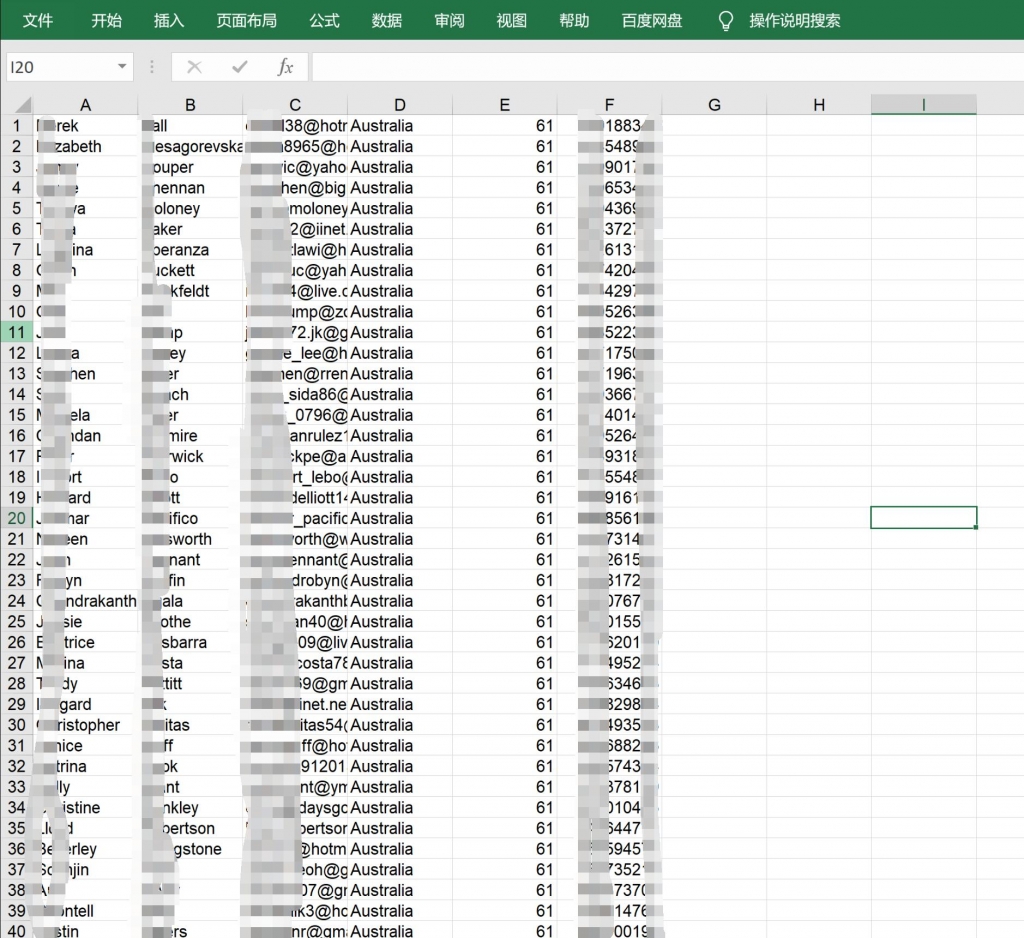The height and width of the screenshot is (938, 1024).
Task: Click cell C11 with '72.jk@g'
Action: pos(295,332)
